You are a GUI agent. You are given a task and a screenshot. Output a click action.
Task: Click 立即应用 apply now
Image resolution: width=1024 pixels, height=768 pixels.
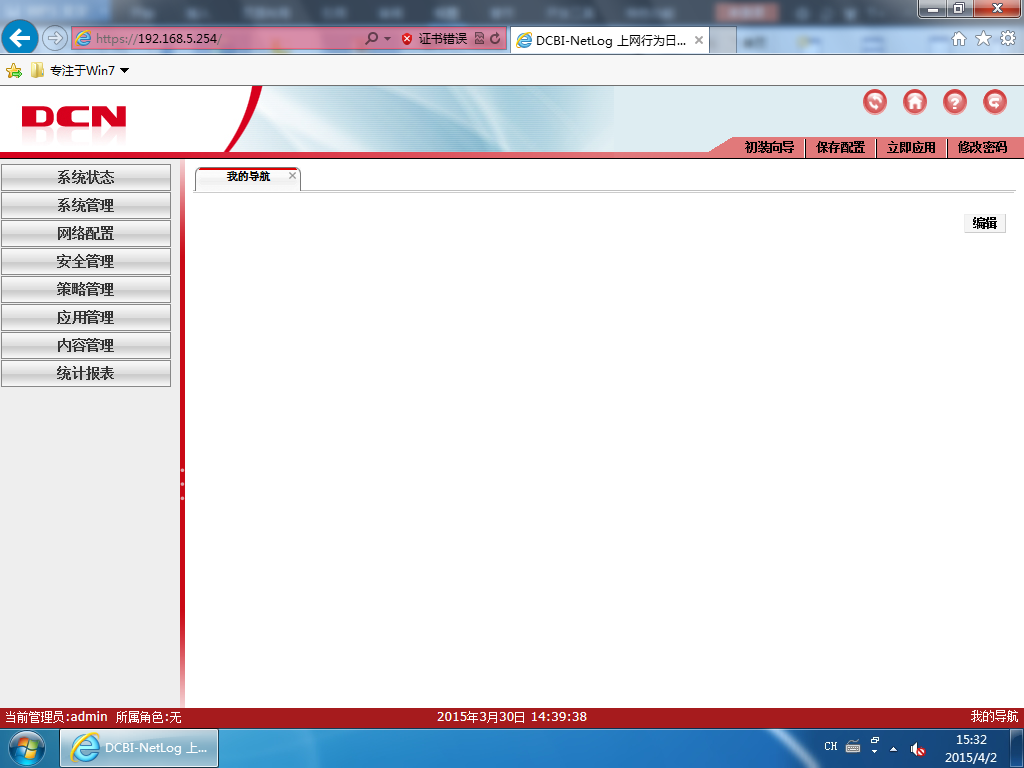point(911,148)
